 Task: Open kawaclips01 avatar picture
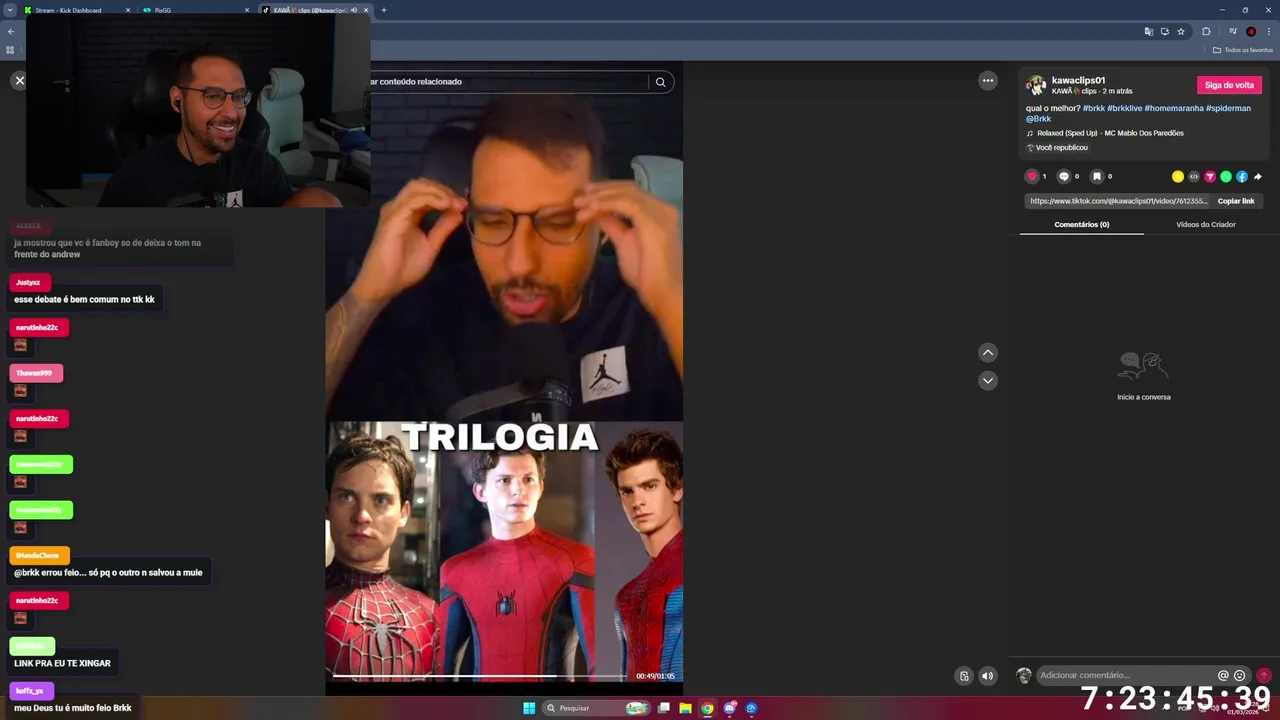[x=1036, y=85]
